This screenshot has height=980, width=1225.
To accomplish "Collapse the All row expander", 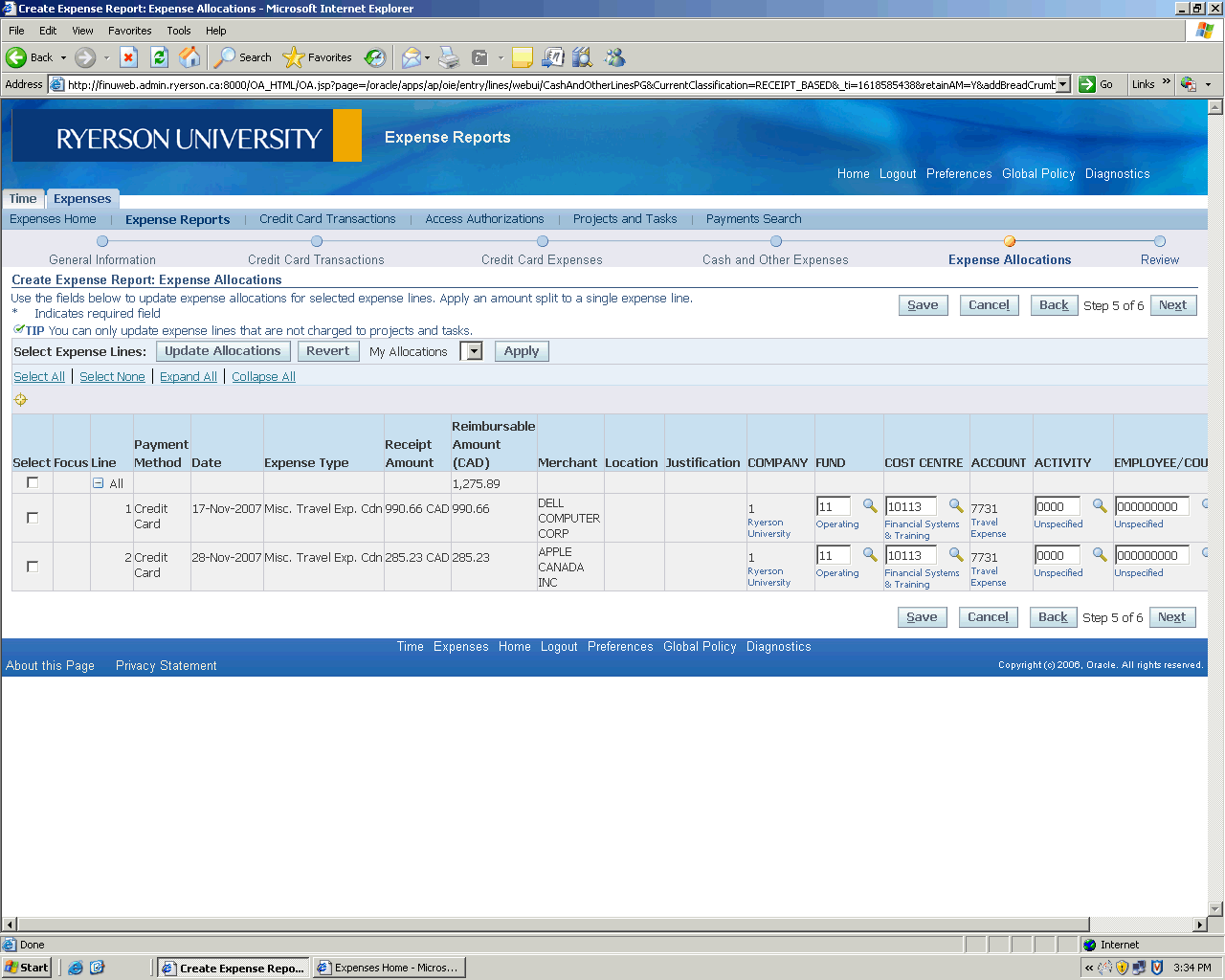I will tap(98, 483).
